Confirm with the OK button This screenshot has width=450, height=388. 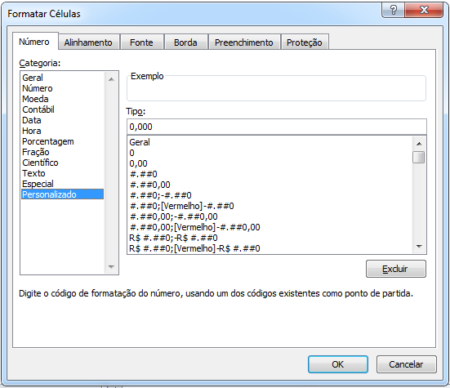tap(338, 364)
